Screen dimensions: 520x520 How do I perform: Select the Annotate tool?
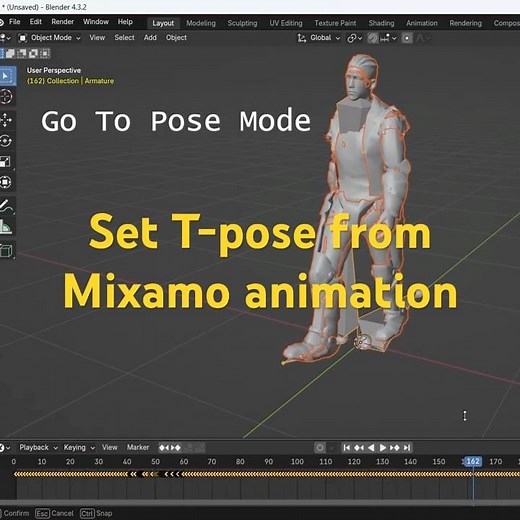tap(6, 205)
